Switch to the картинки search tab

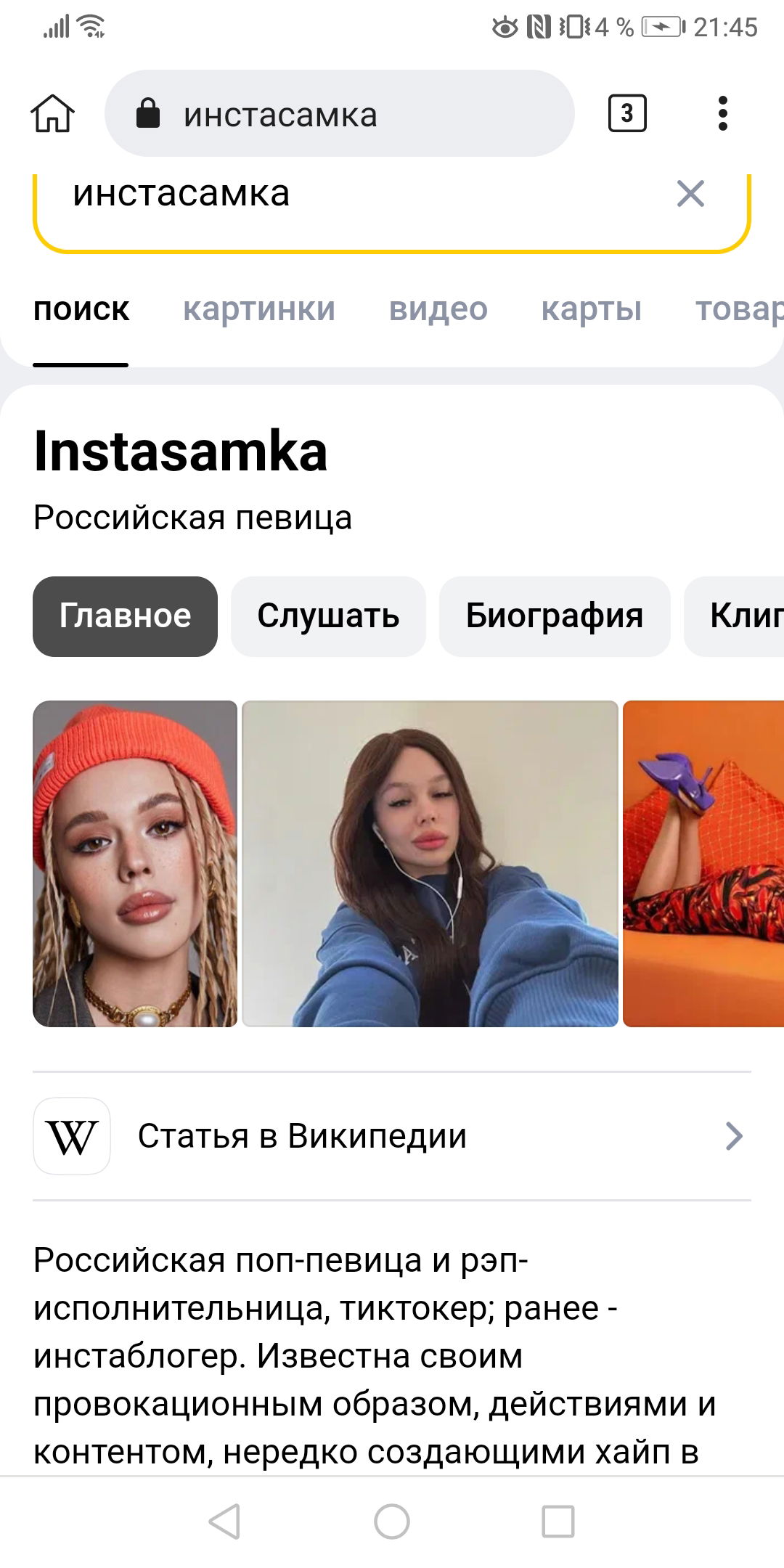tap(259, 309)
